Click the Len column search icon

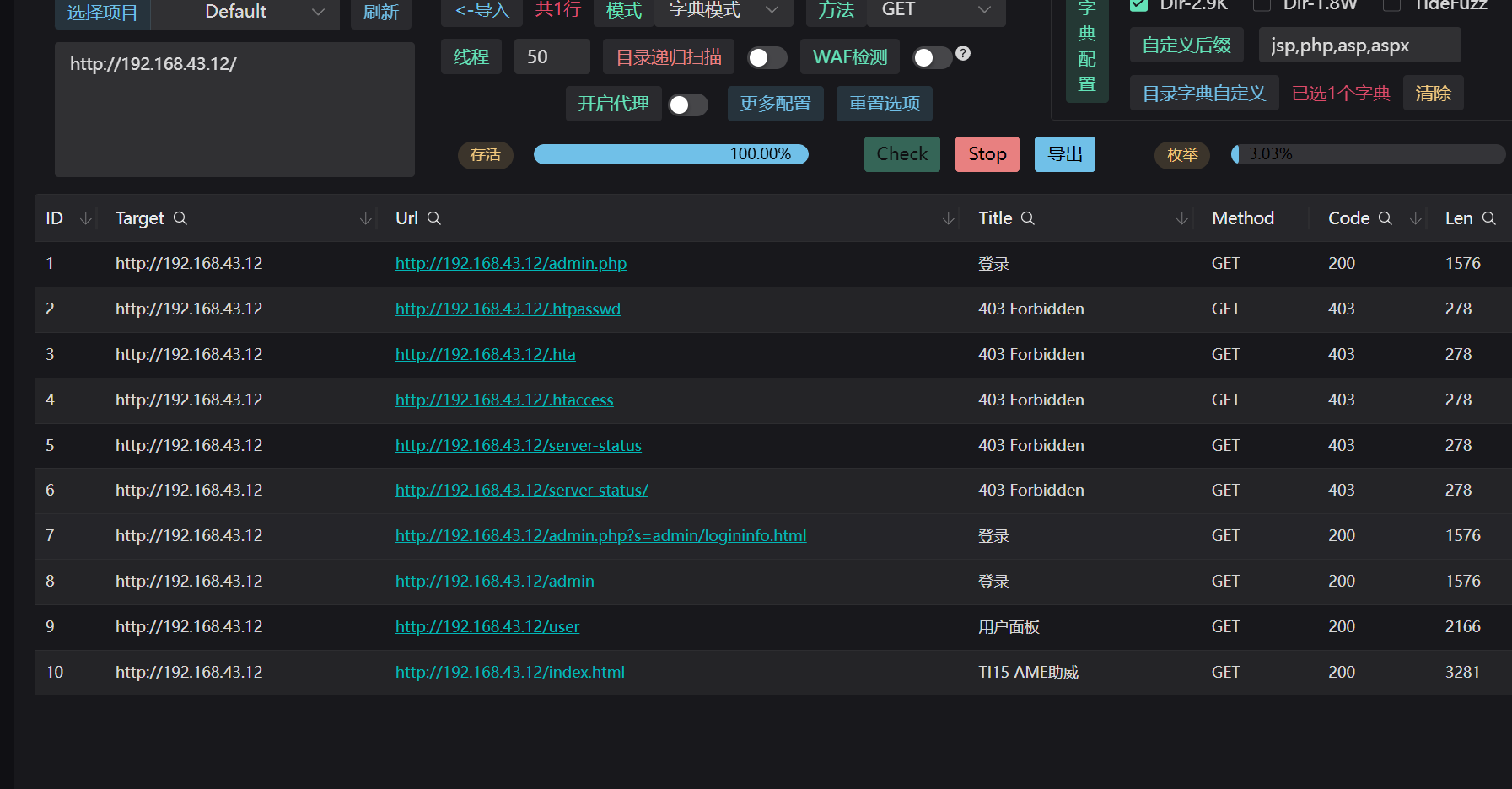[x=1489, y=218]
